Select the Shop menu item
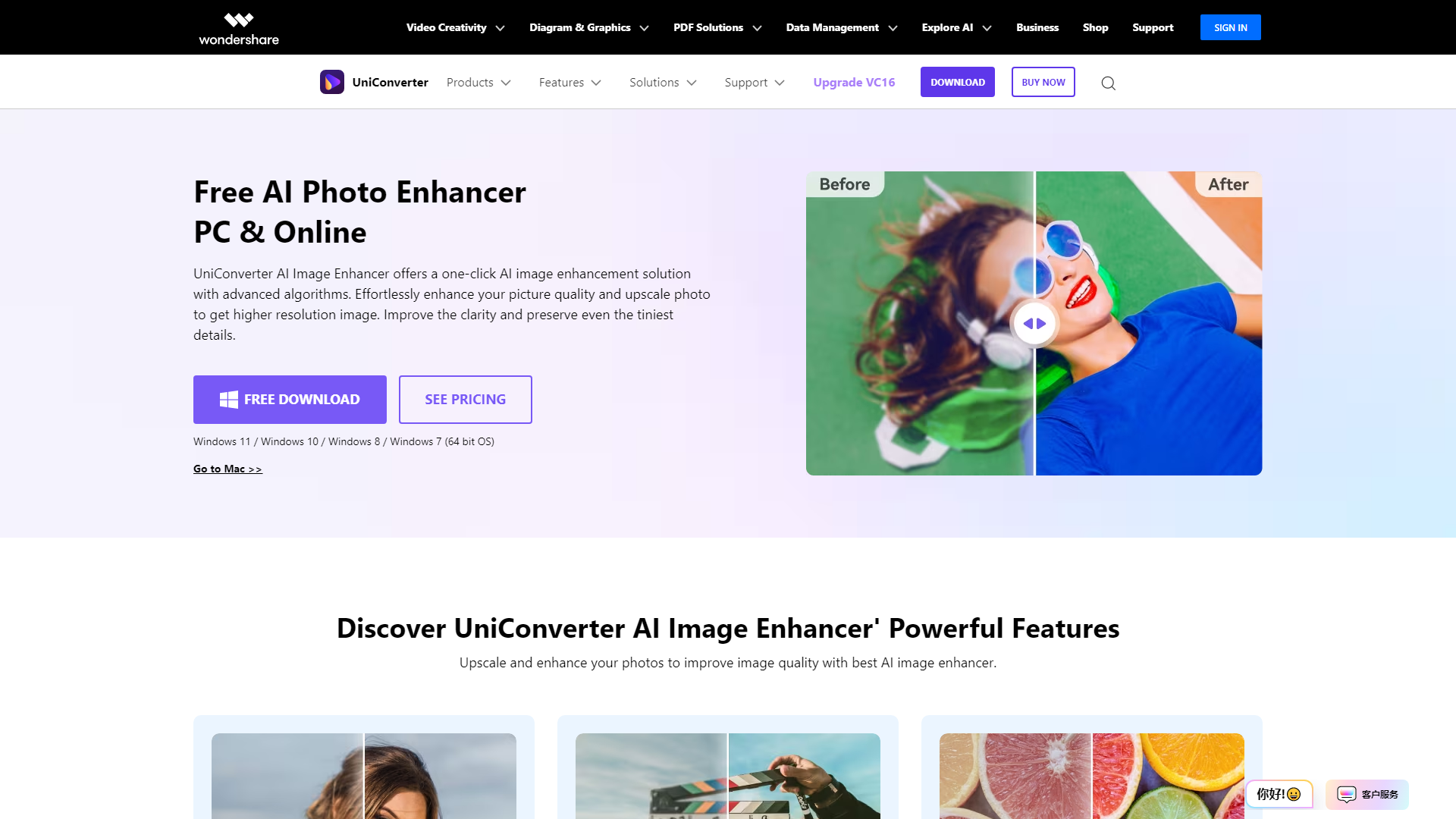The image size is (1456, 819). tap(1095, 27)
